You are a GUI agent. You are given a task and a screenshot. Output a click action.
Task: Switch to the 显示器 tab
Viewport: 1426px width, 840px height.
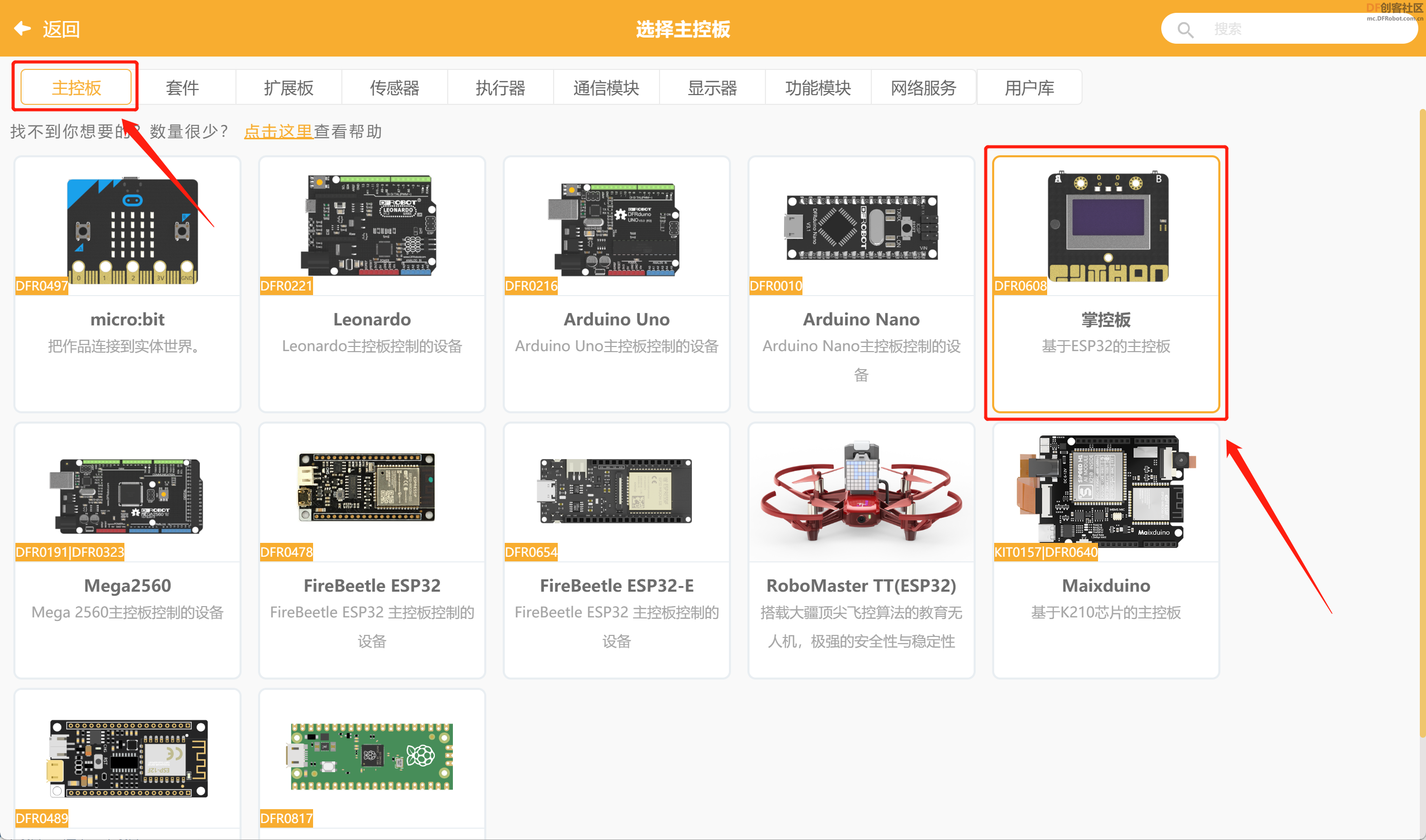(712, 88)
